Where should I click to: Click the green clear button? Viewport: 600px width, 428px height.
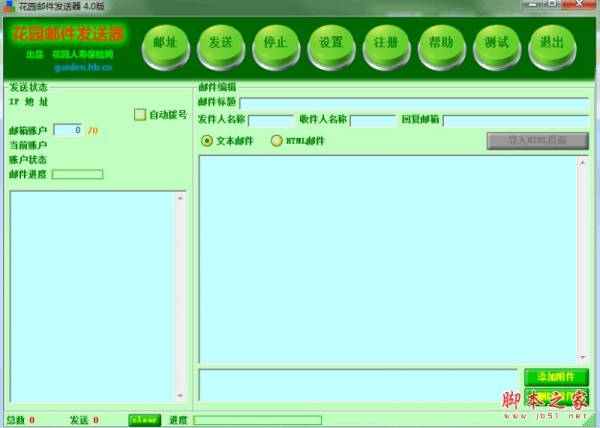144,420
